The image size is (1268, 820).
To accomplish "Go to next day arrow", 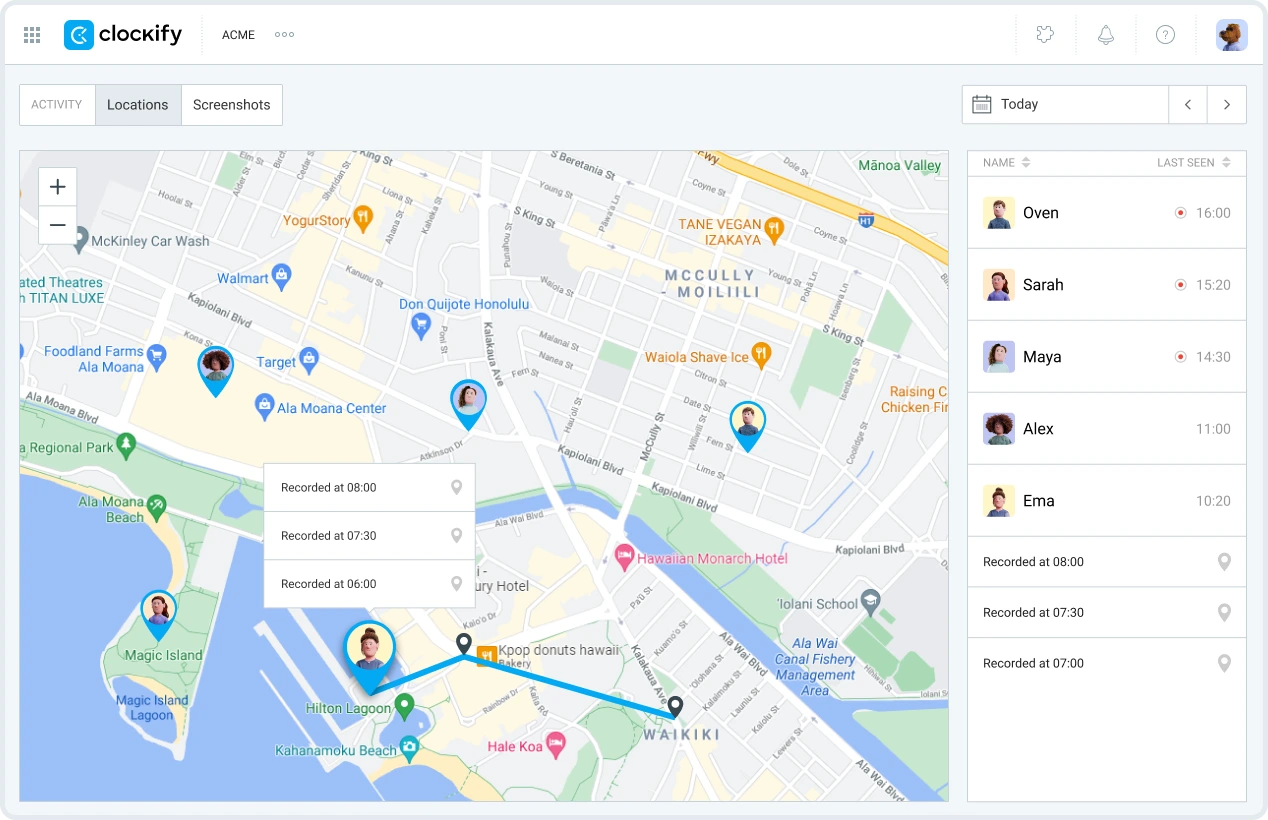I will tap(1227, 104).
